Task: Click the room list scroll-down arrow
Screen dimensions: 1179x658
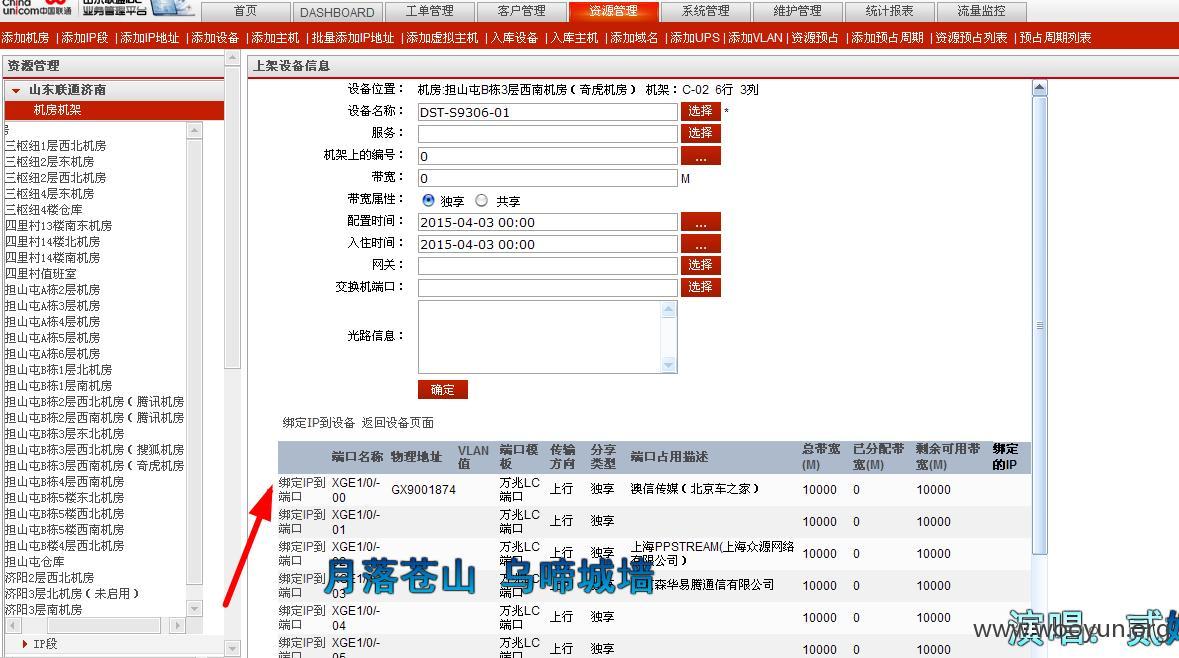Action: click(194, 608)
